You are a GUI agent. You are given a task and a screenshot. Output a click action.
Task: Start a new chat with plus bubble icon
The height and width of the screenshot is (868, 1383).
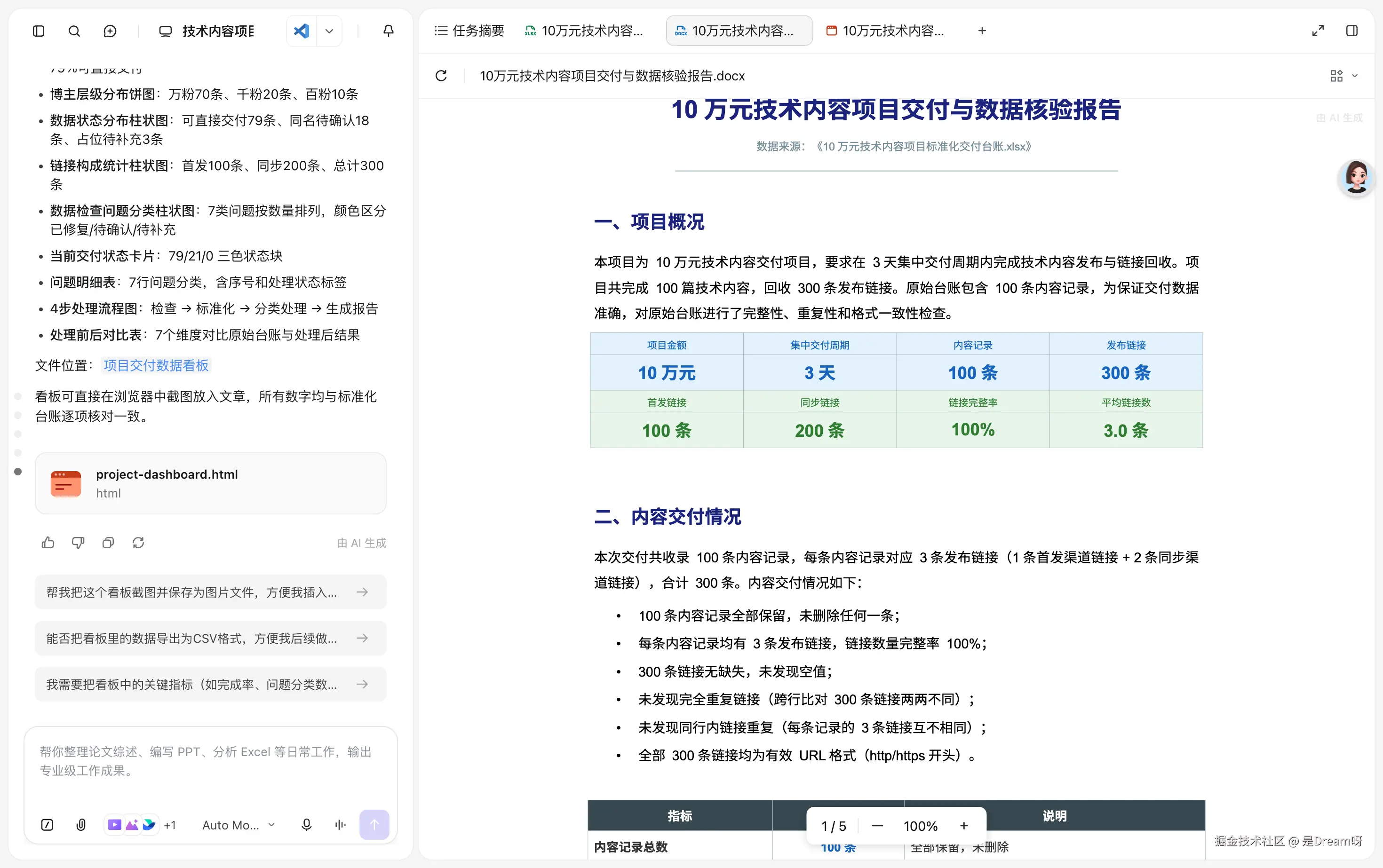tap(110, 31)
